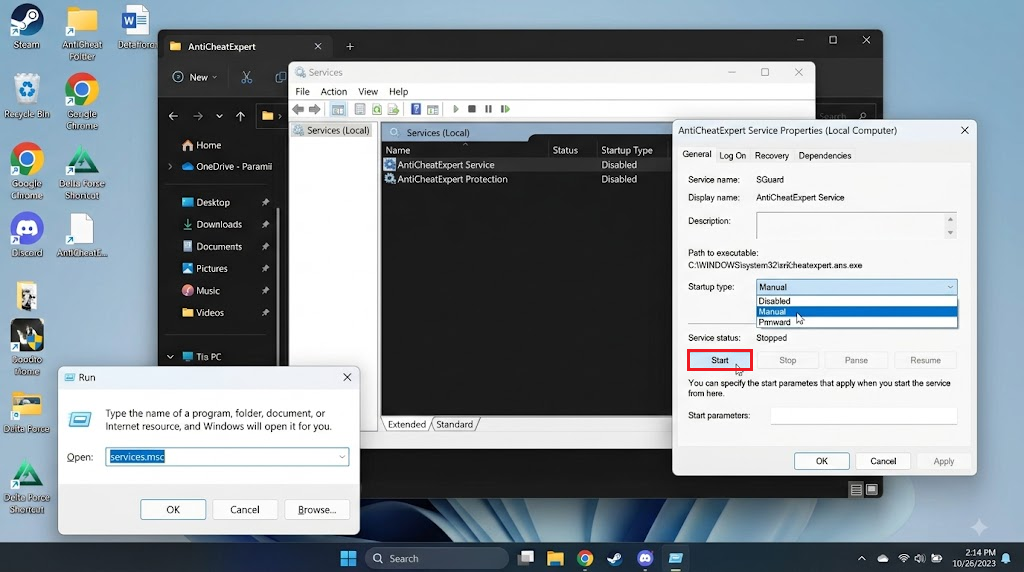Screen dimensions: 1024x572
Task: Open the Action menu in Services
Action: [x=334, y=91]
